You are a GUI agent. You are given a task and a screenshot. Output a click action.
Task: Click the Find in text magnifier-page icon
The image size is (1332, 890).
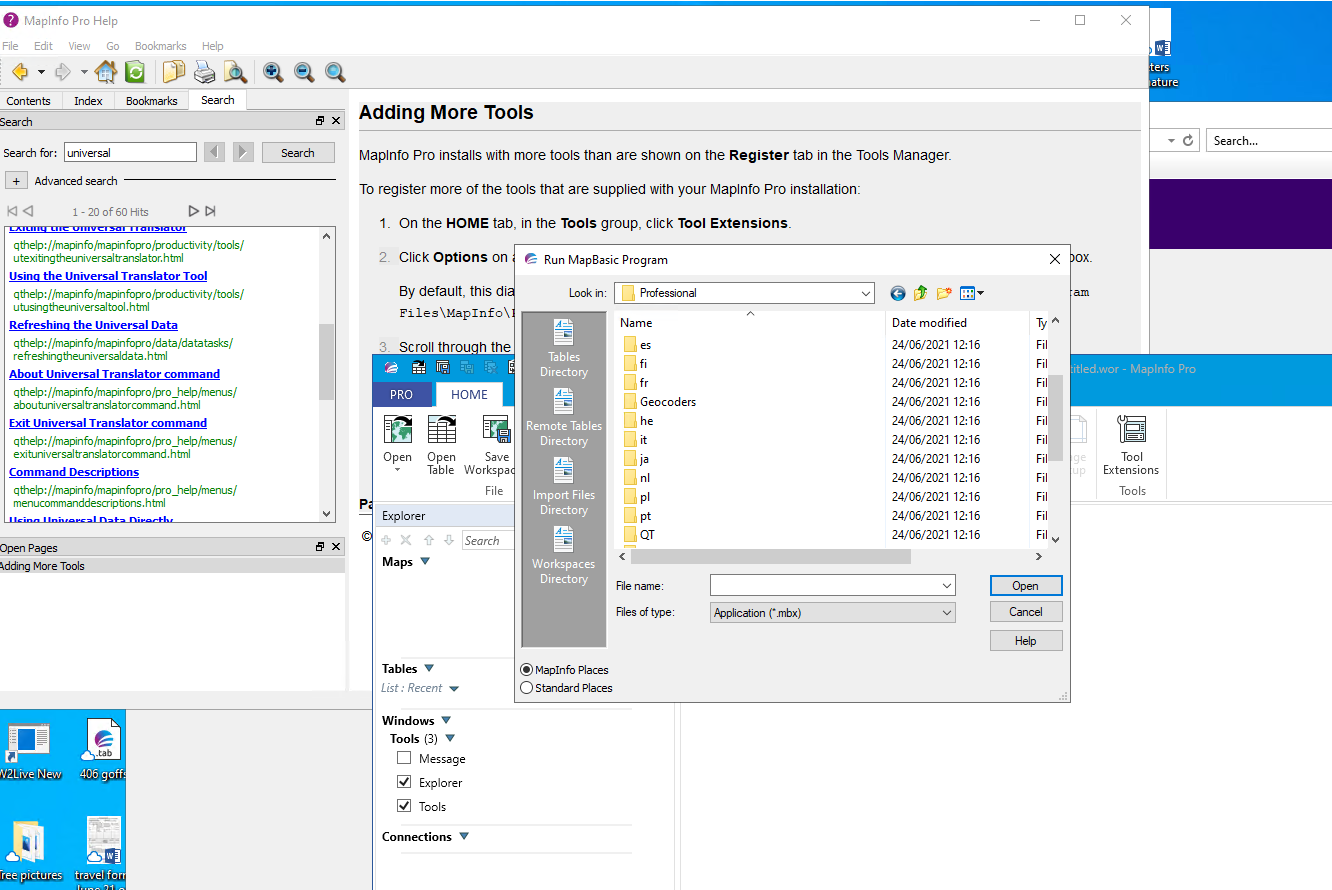tap(235, 72)
